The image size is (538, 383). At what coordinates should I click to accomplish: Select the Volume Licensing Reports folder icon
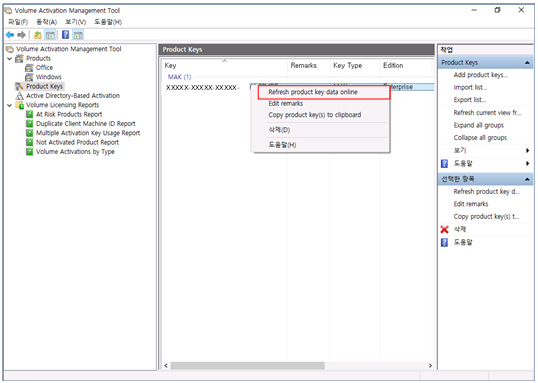tap(20, 105)
